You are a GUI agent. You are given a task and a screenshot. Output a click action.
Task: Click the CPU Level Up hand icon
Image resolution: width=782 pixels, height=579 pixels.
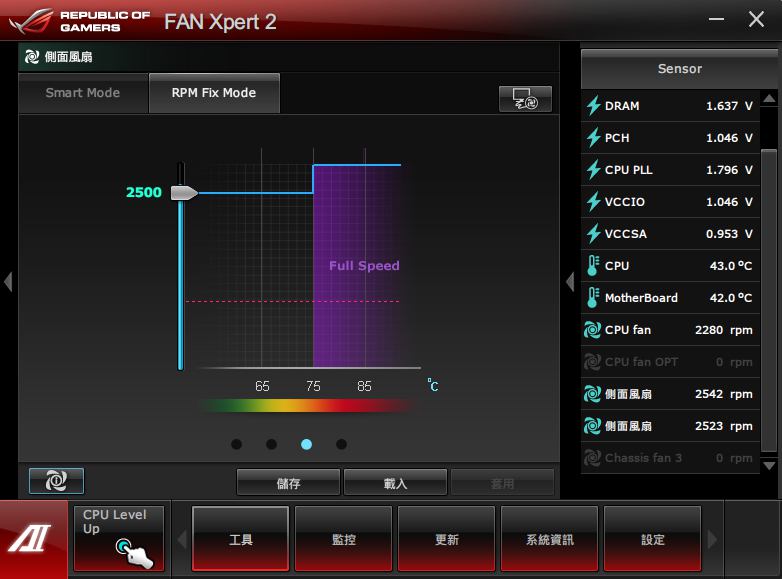(x=134, y=553)
